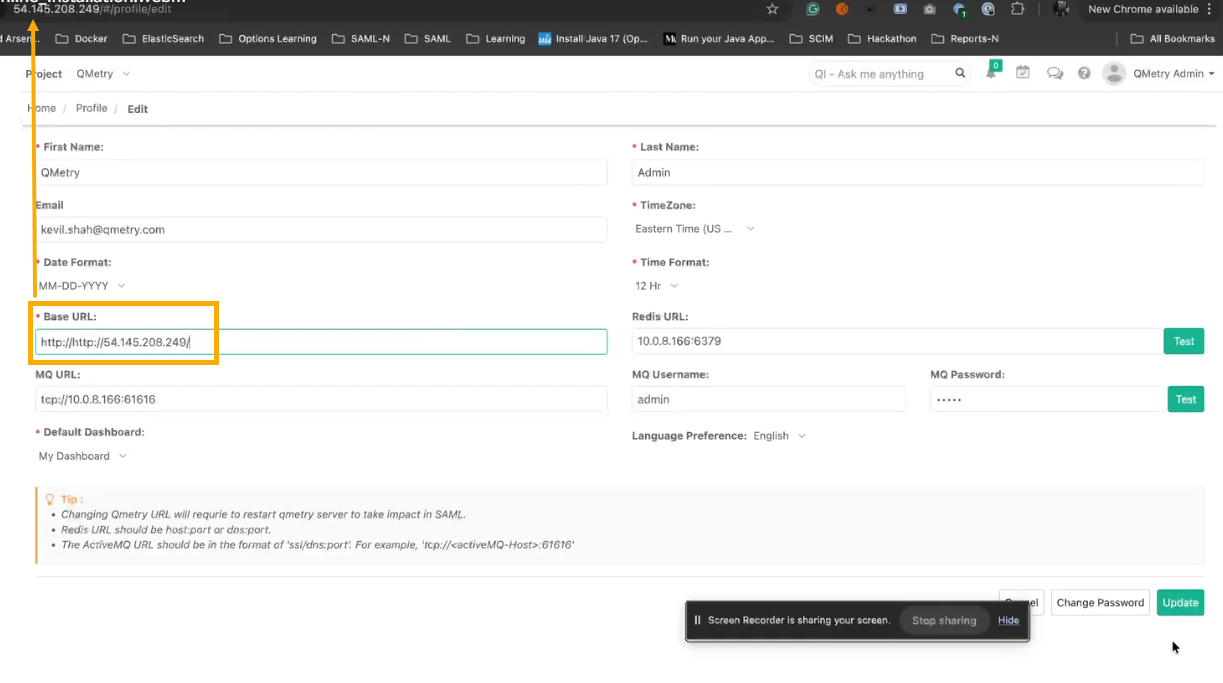Open the help question-mark icon
The height and width of the screenshot is (683, 1223).
1084,73
